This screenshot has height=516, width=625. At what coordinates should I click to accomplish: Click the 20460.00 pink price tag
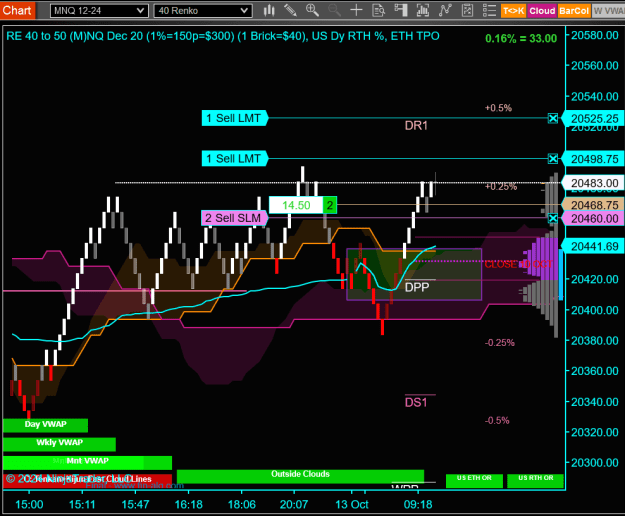tap(593, 218)
